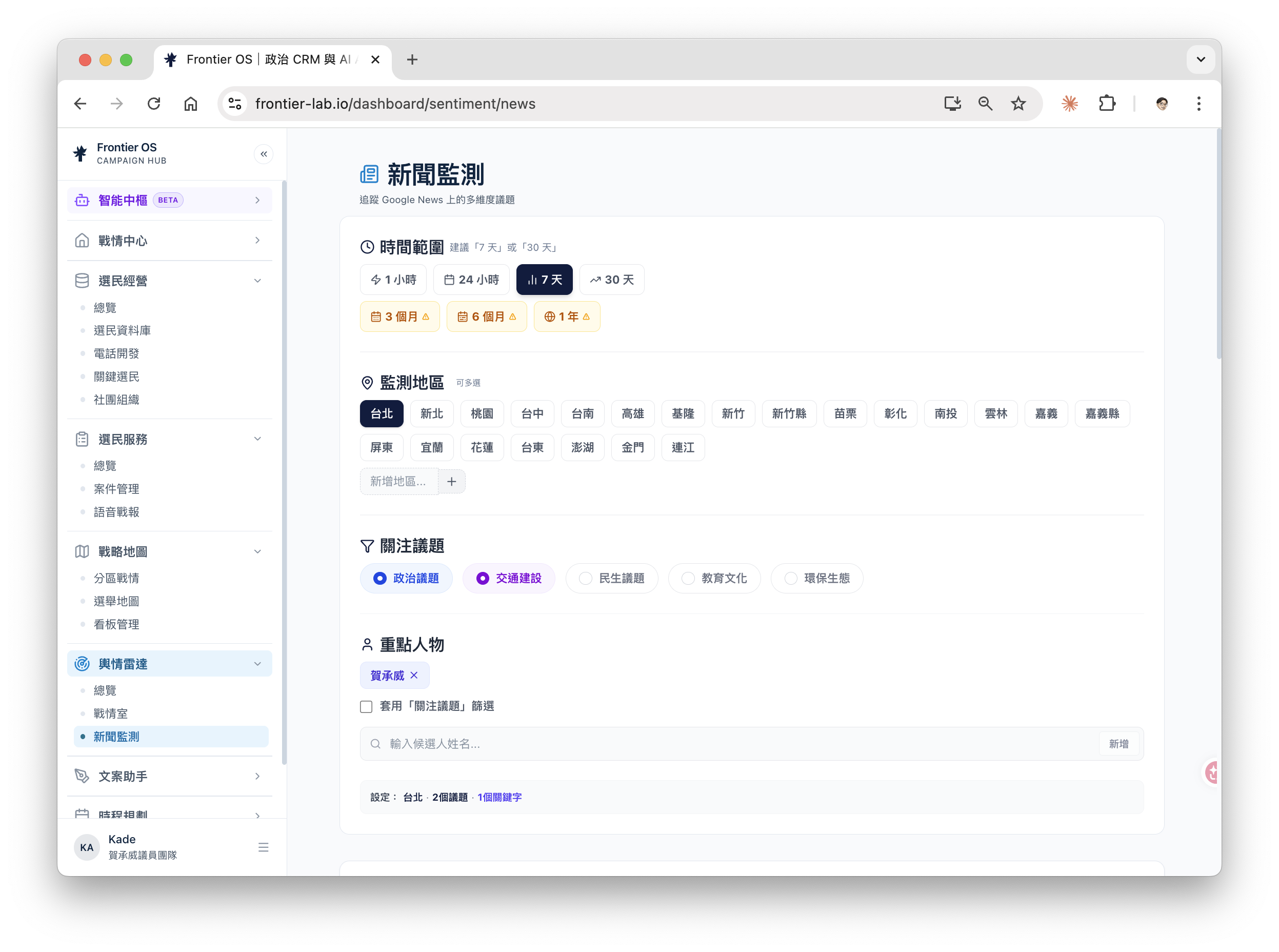Screen dimensions: 1279x952
Task: Collapse 戰略地圖 section
Action: tap(169, 551)
